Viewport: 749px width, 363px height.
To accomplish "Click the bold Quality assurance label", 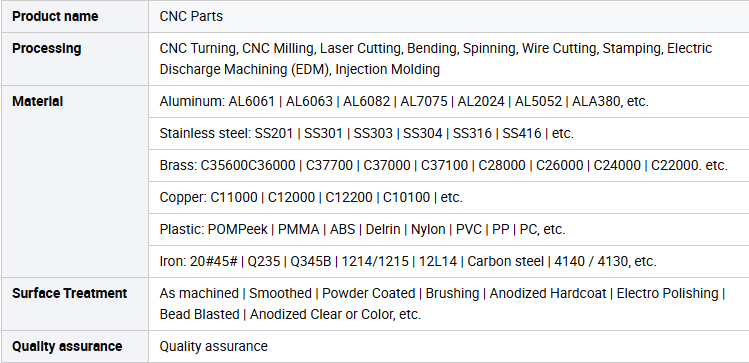I will point(67,346).
